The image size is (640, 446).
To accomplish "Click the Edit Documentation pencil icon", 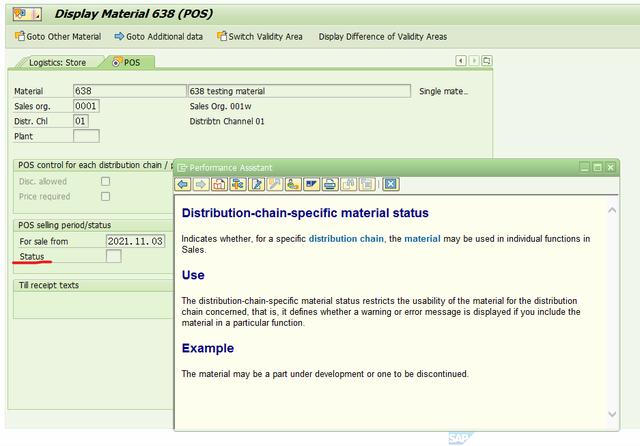I will tap(256, 184).
